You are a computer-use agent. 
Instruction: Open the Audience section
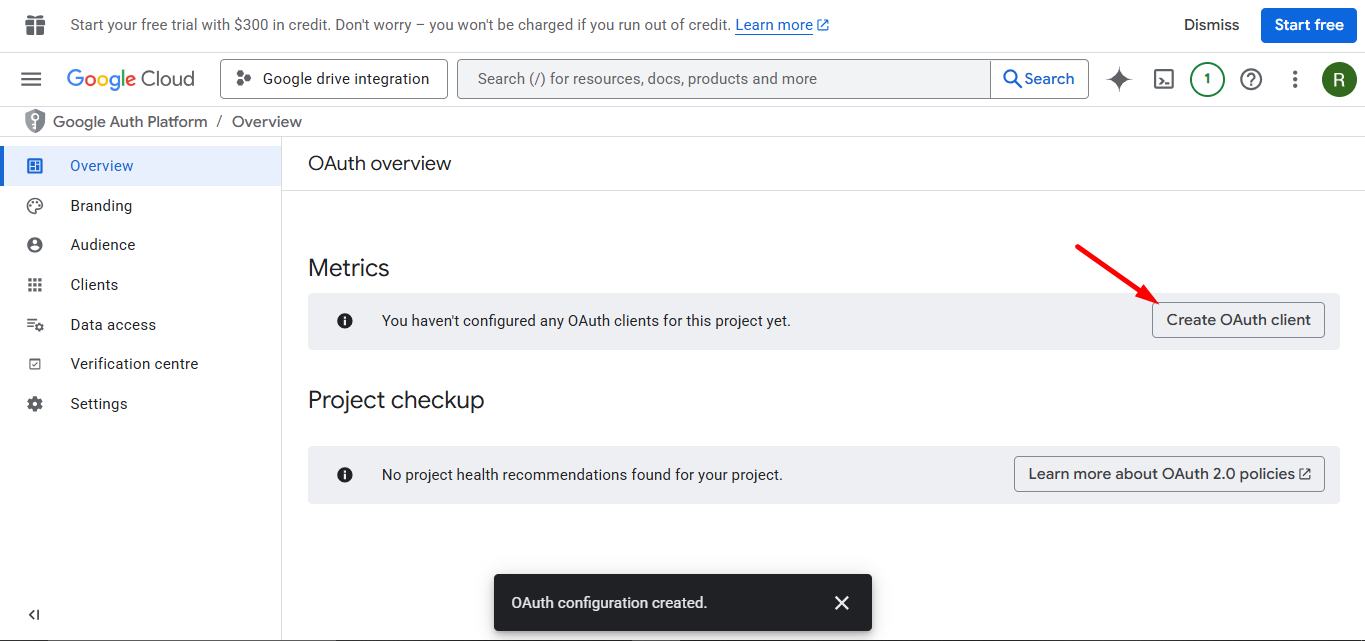pyautogui.click(x=102, y=244)
